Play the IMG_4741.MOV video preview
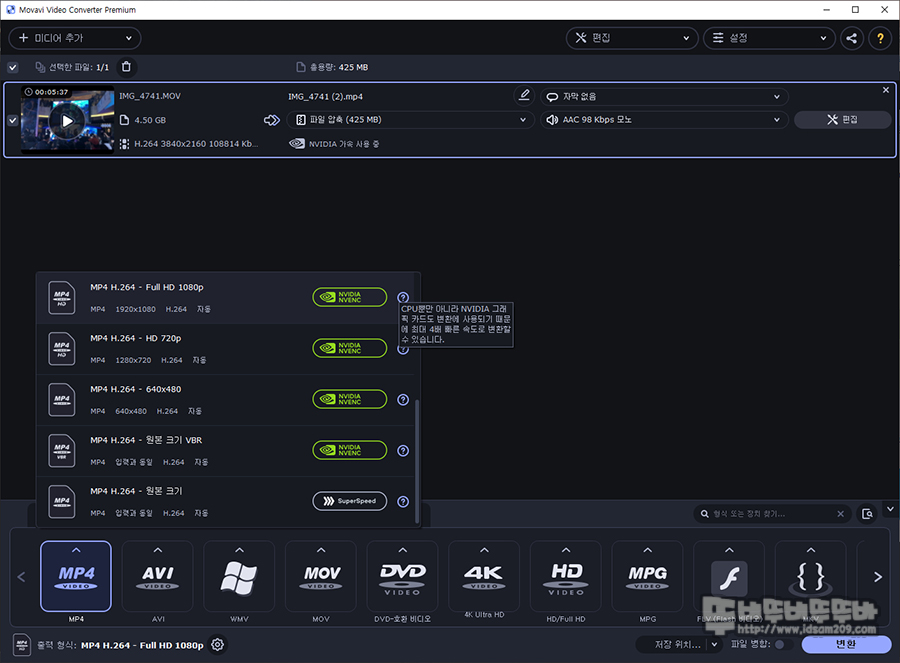 pos(67,121)
